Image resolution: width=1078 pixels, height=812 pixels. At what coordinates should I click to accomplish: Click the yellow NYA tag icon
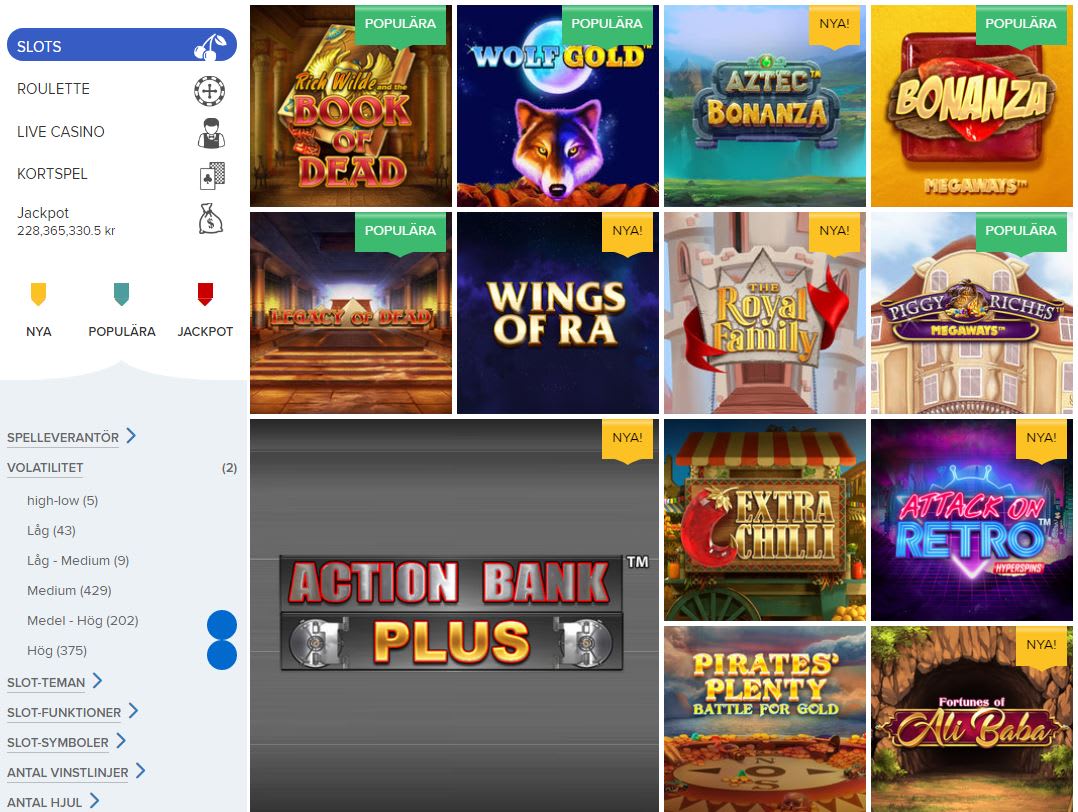(x=38, y=294)
